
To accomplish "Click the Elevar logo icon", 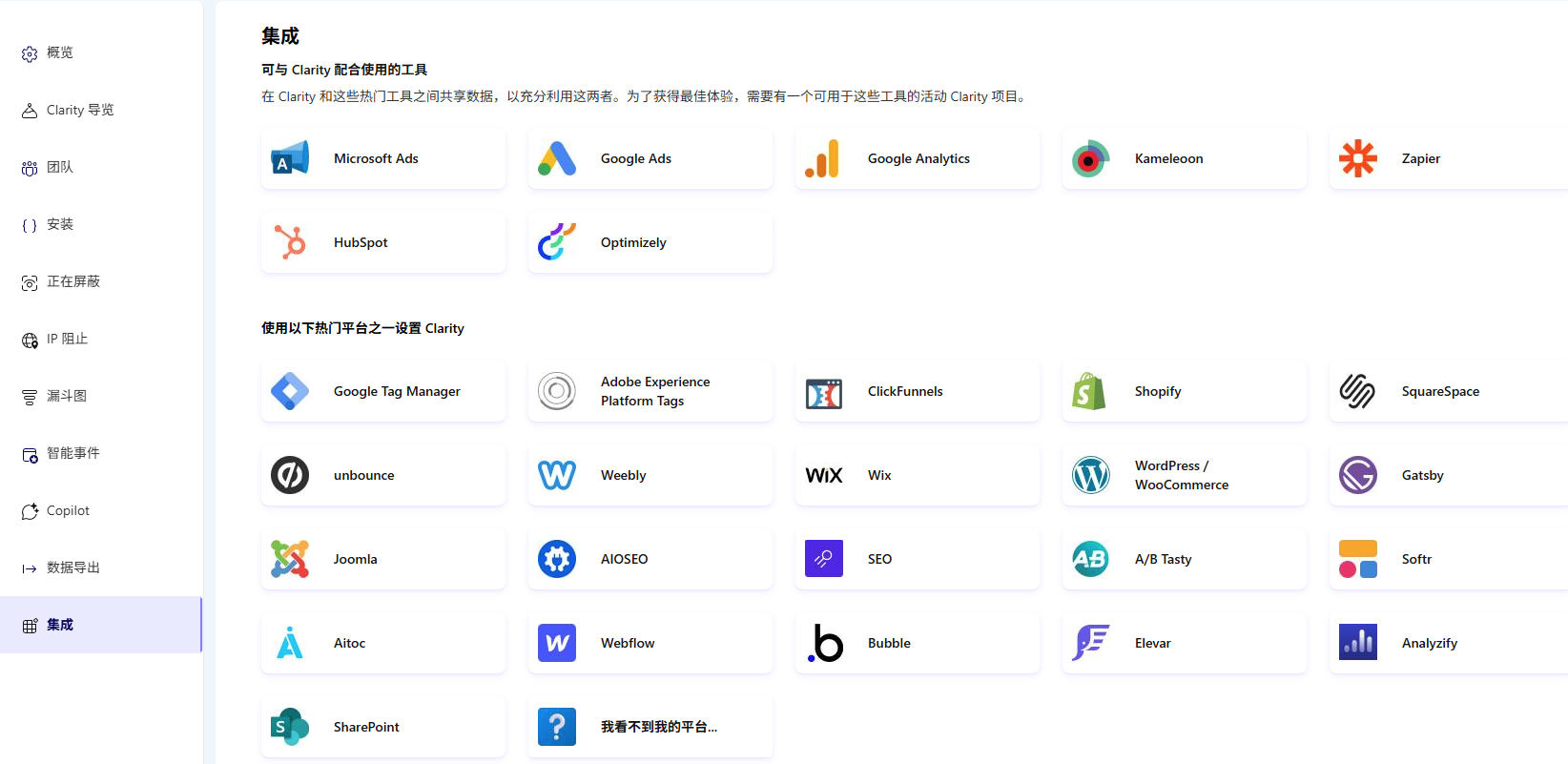I will (1091, 643).
